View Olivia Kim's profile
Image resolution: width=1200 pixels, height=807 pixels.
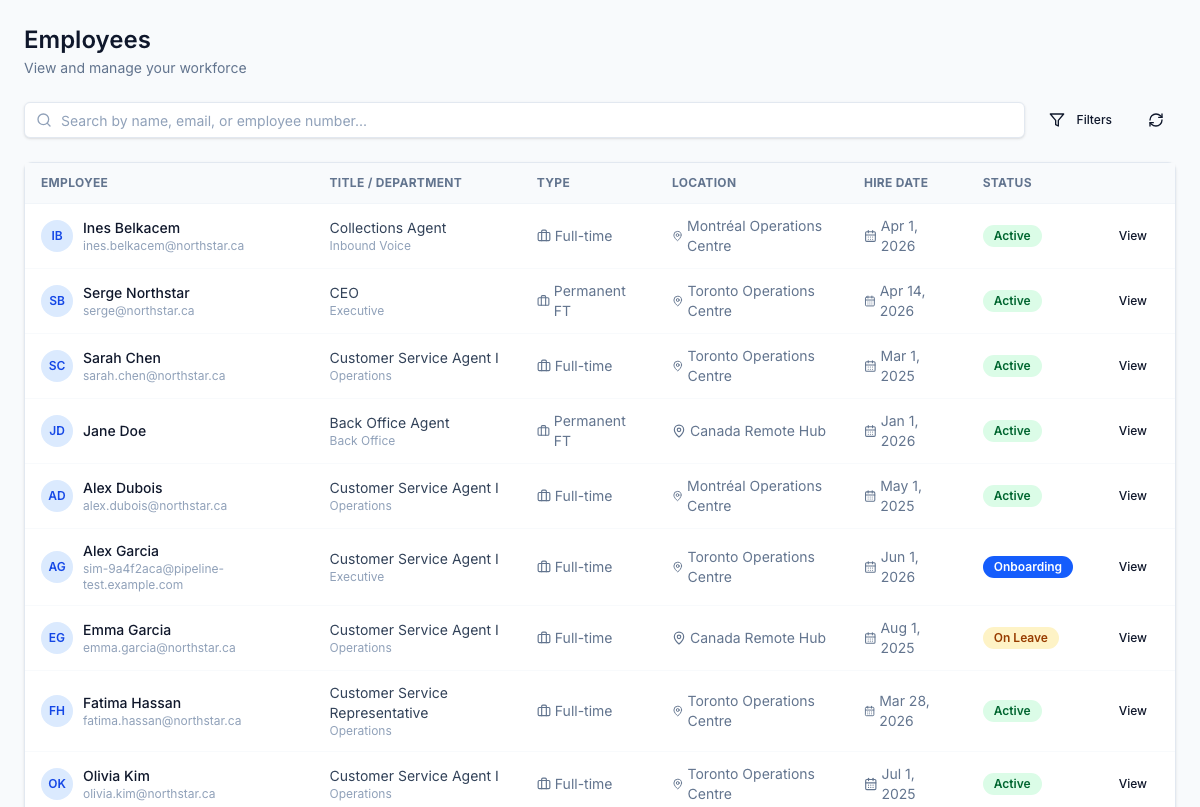[1132, 784]
